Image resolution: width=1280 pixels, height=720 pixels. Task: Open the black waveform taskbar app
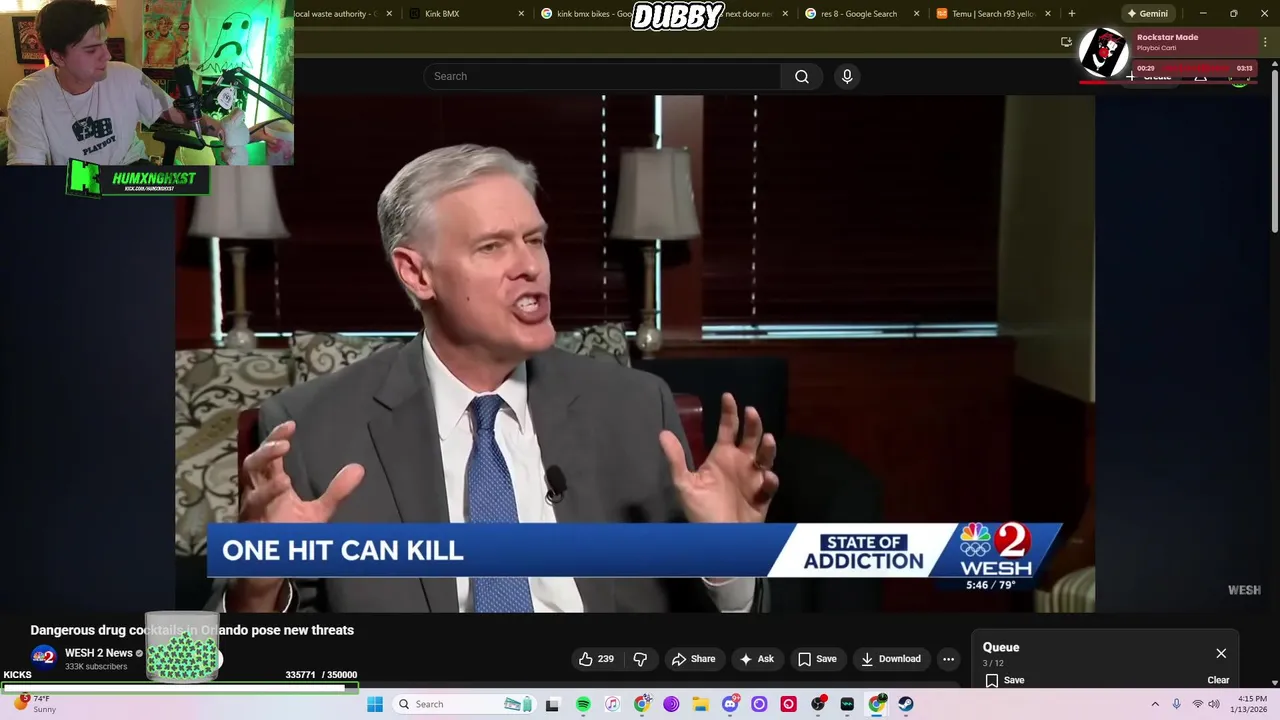(x=848, y=704)
